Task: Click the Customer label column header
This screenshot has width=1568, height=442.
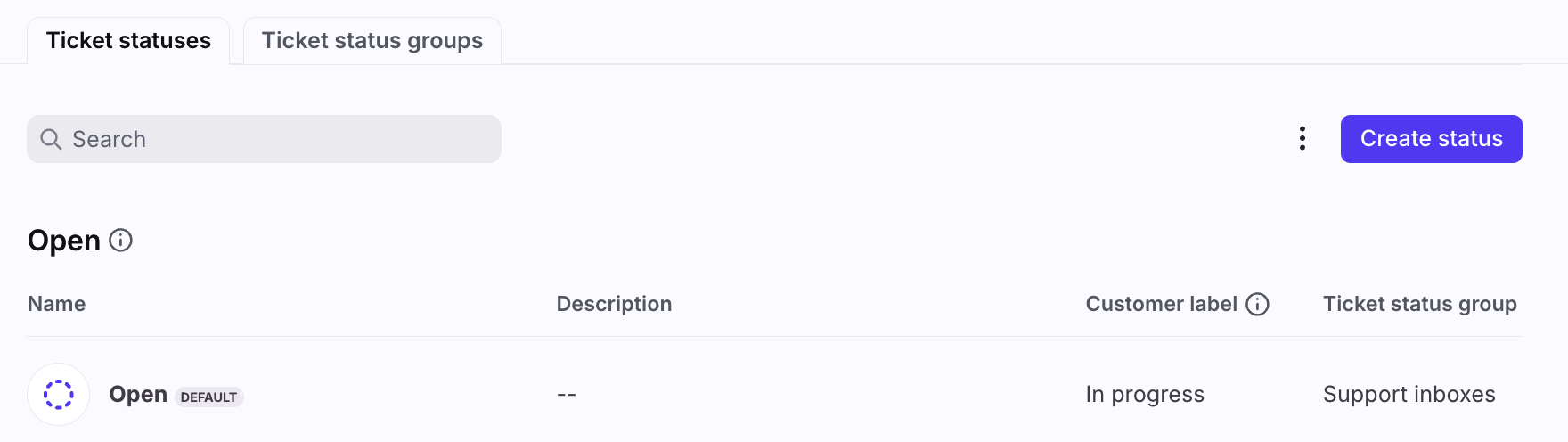Action: tap(1161, 304)
